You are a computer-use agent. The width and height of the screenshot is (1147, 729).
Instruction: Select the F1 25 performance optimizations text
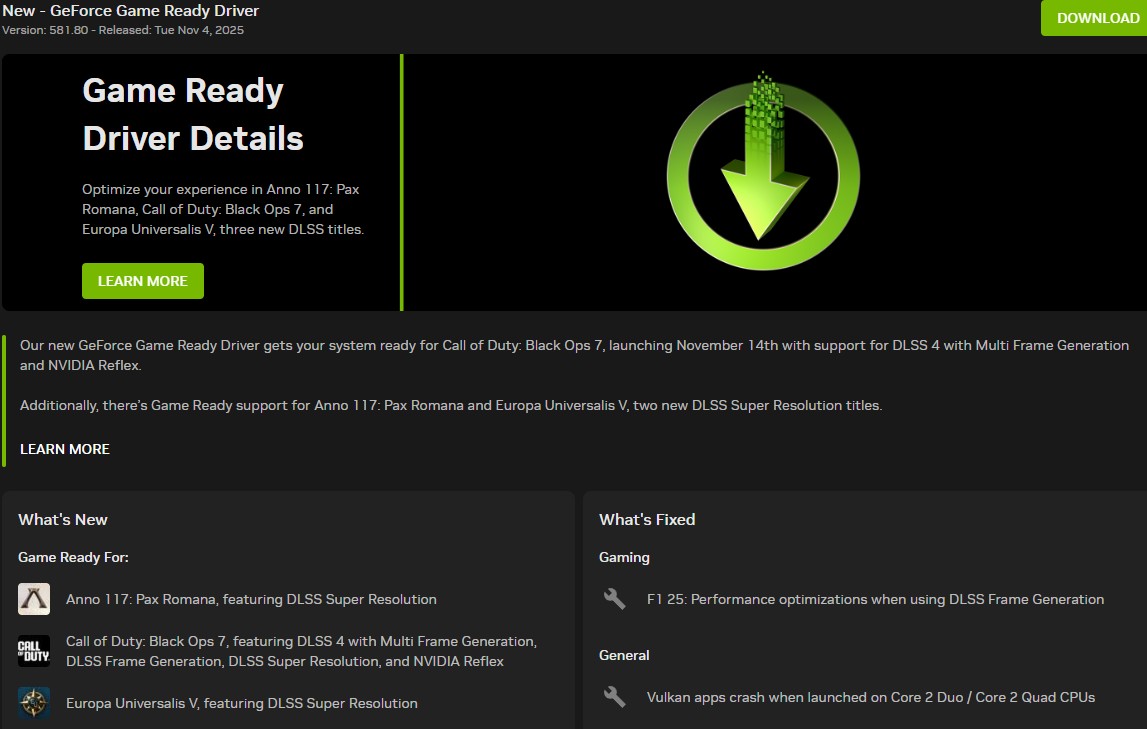pyautogui.click(x=875, y=599)
